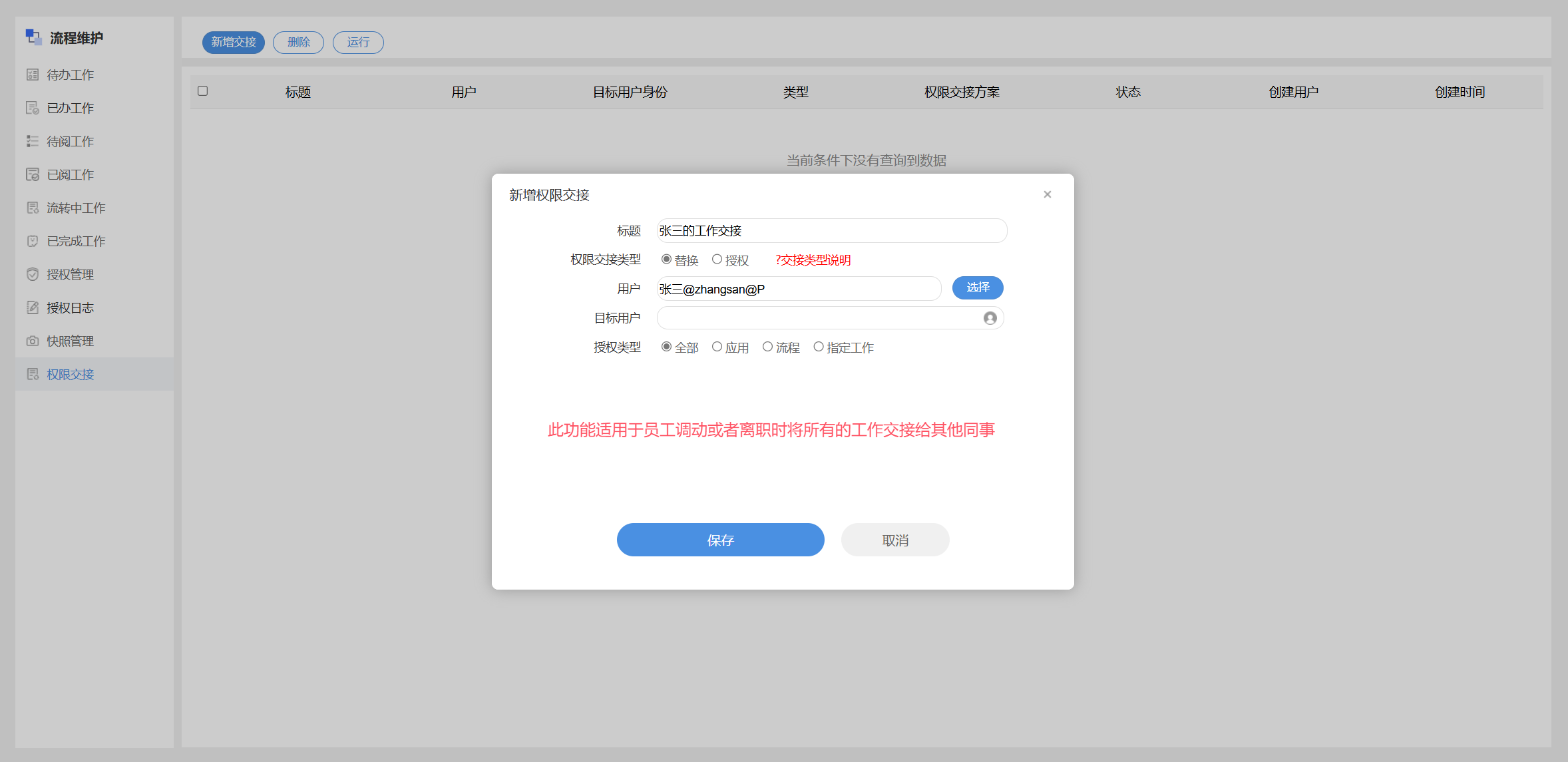Click the 已办工作 sidebar icon

32,108
